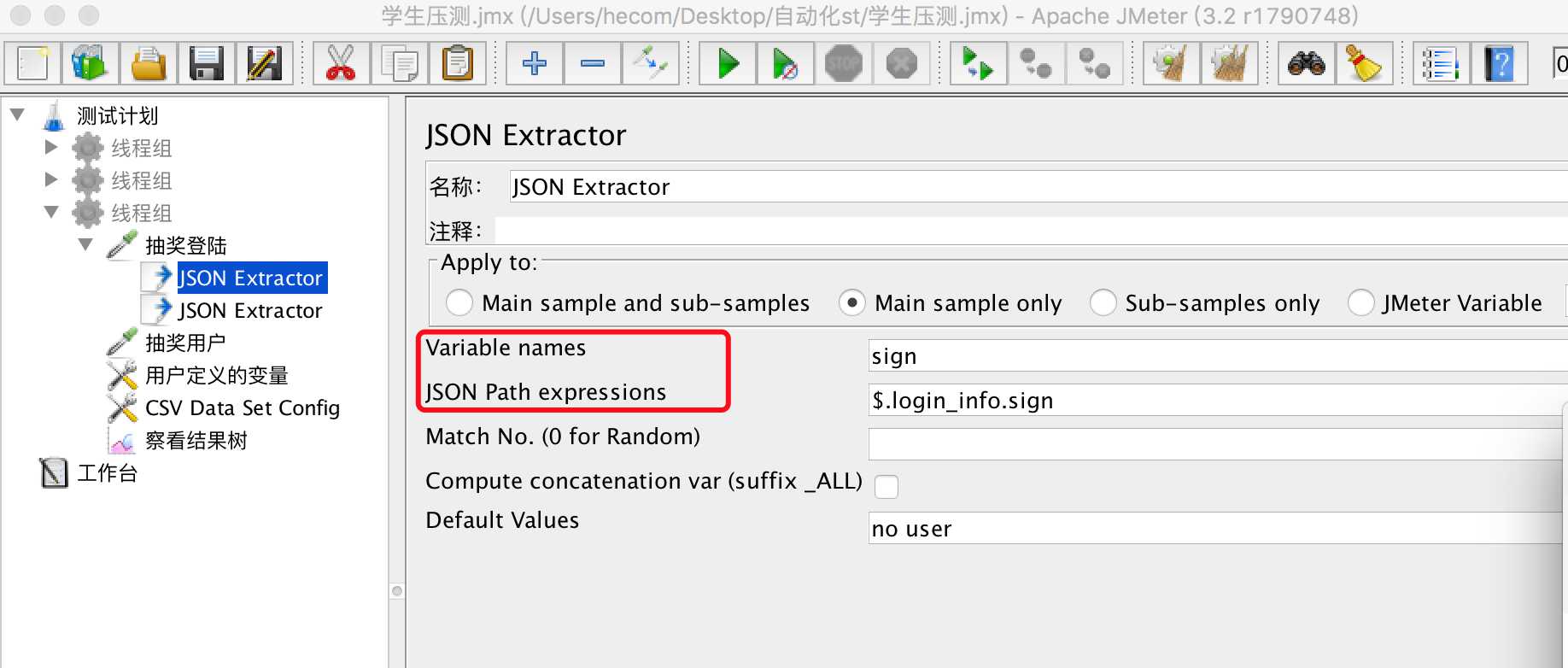The height and width of the screenshot is (668, 1568).
Task: Open a test plan file
Action: pyautogui.click(x=149, y=63)
